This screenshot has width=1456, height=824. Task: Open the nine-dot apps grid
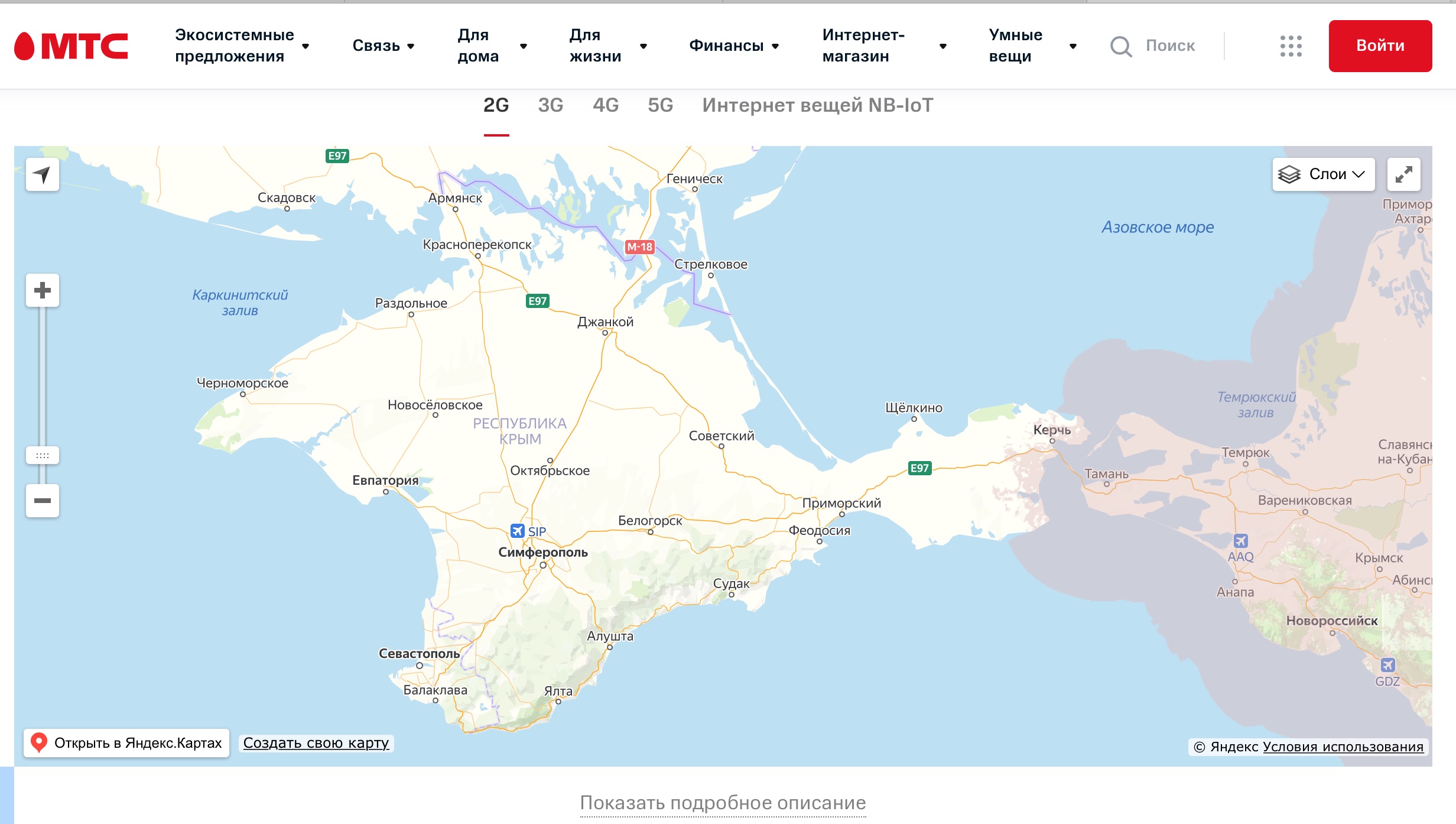click(1291, 46)
